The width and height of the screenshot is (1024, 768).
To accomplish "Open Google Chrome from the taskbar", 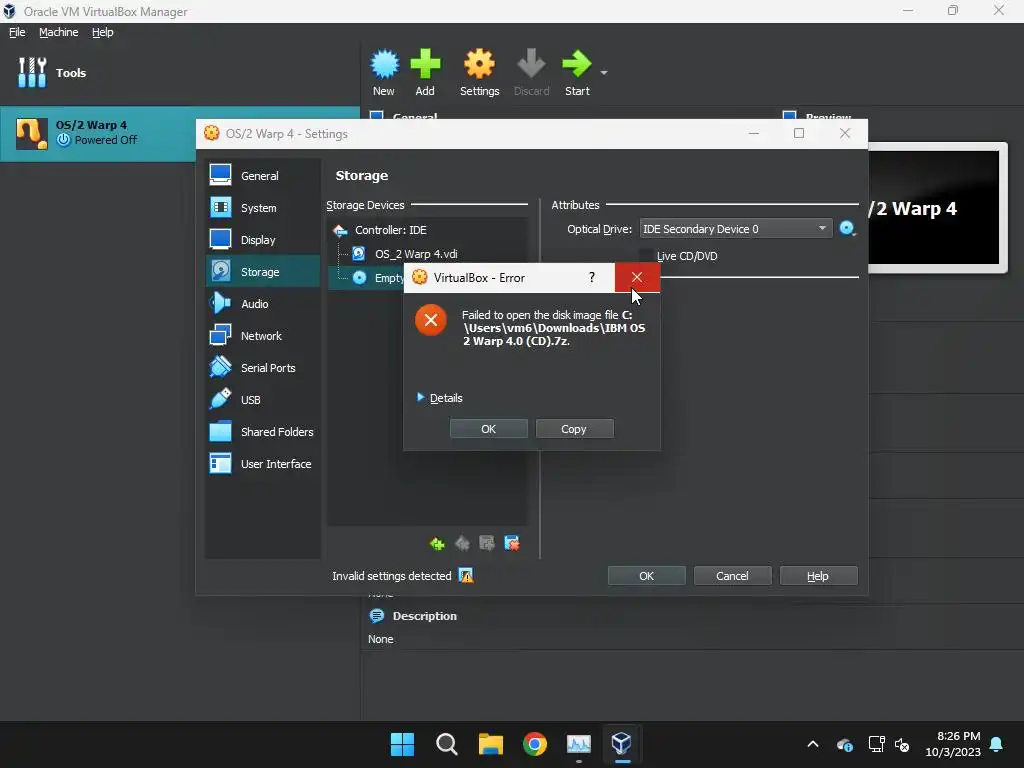I will (x=535, y=744).
